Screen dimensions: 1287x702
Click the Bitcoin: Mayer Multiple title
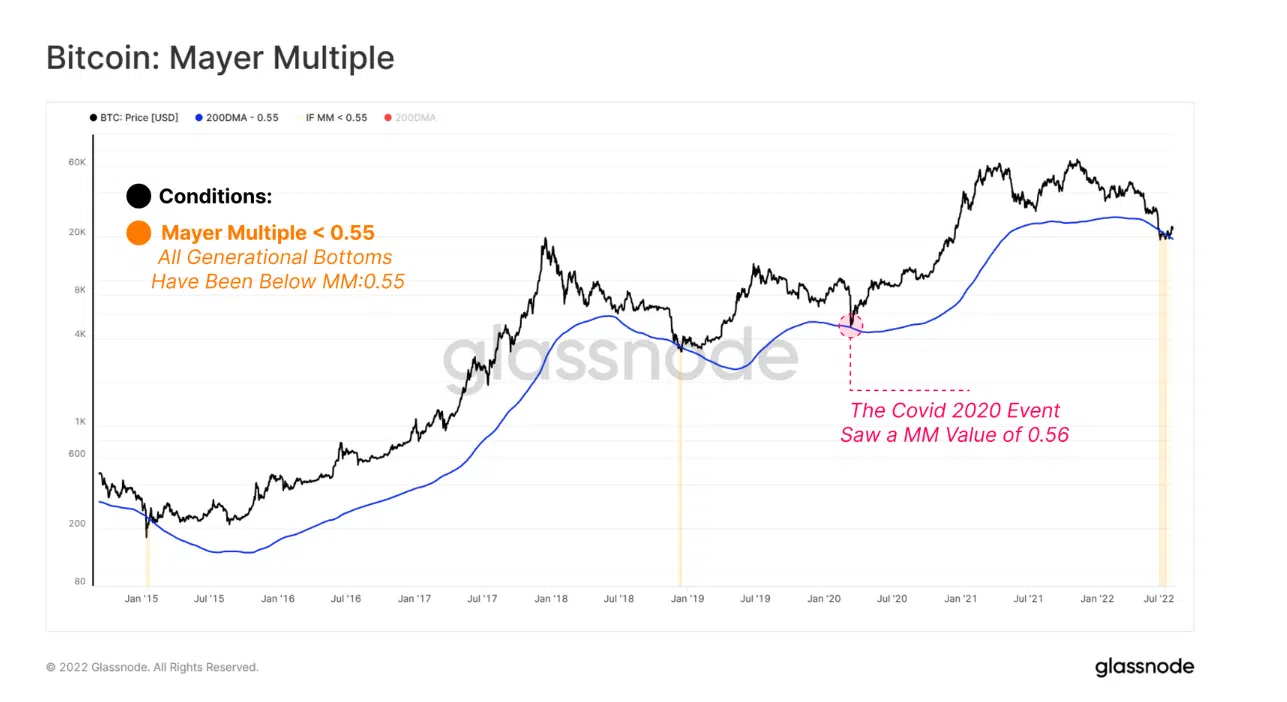pyautogui.click(x=220, y=58)
